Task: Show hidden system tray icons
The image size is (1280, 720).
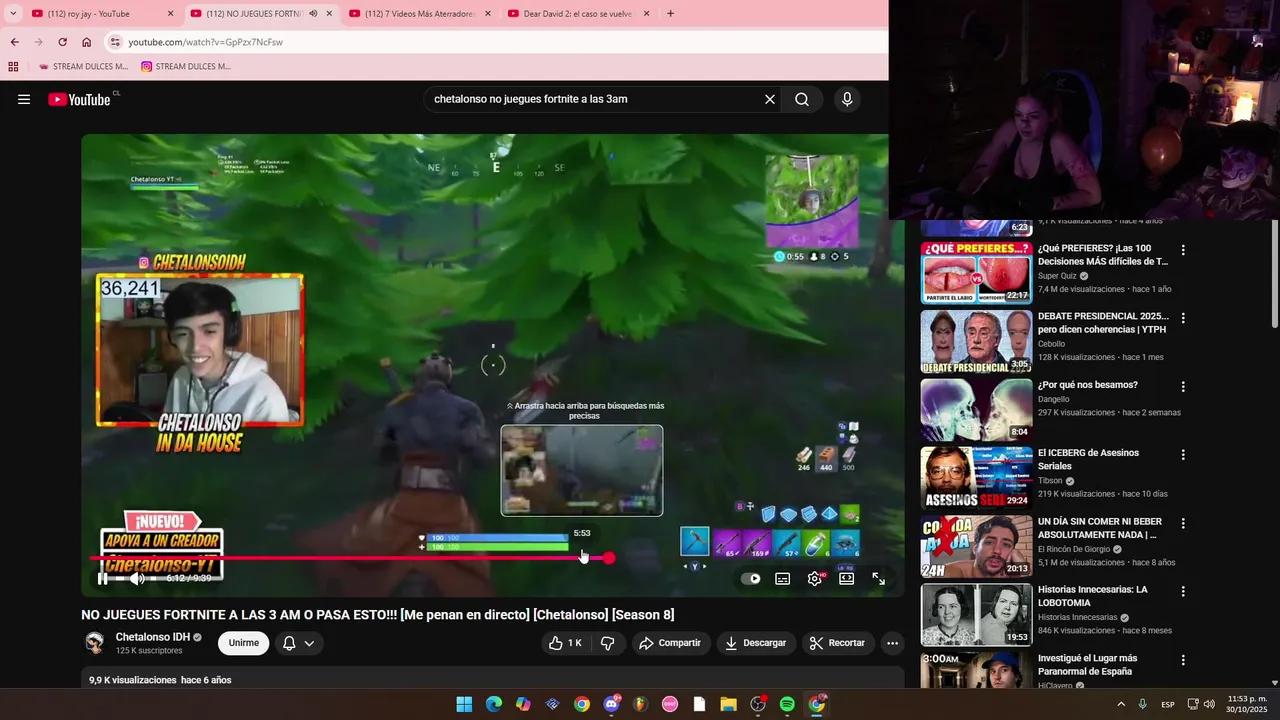Action: click(x=1120, y=704)
